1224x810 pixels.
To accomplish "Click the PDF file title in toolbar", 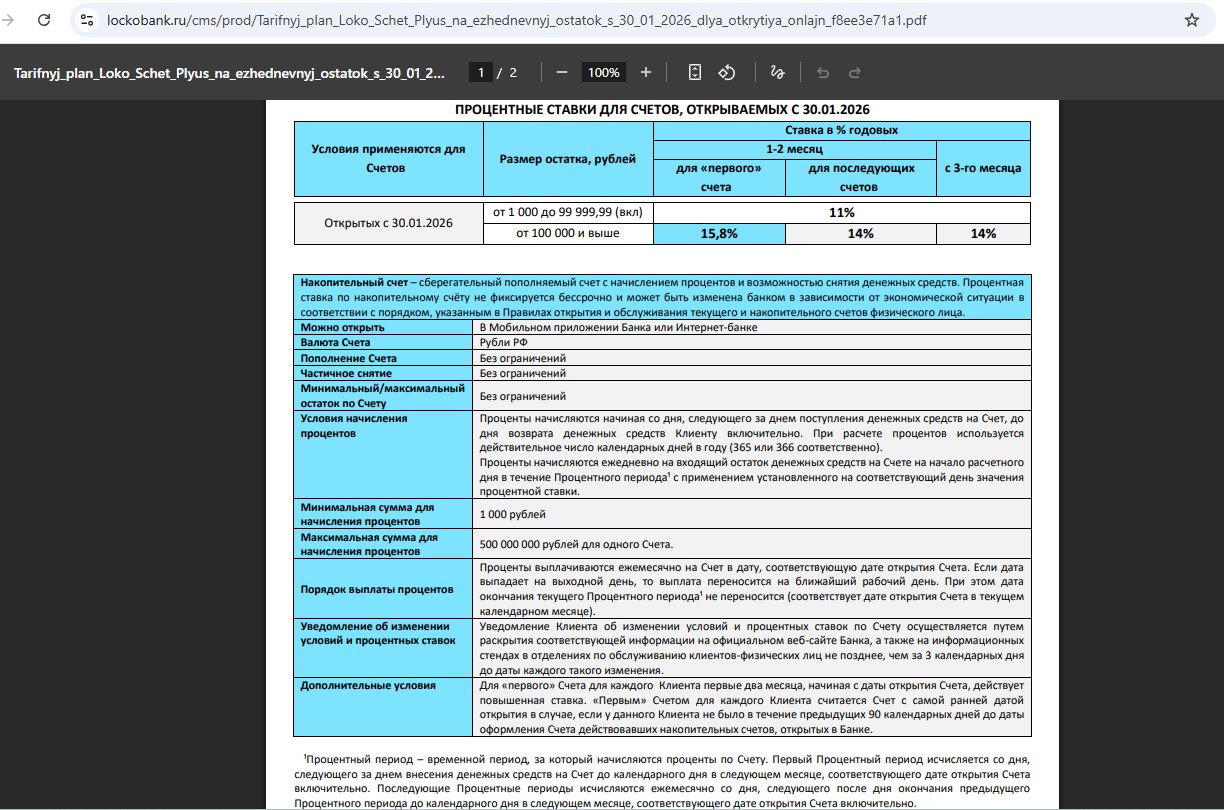I will tap(229, 73).
